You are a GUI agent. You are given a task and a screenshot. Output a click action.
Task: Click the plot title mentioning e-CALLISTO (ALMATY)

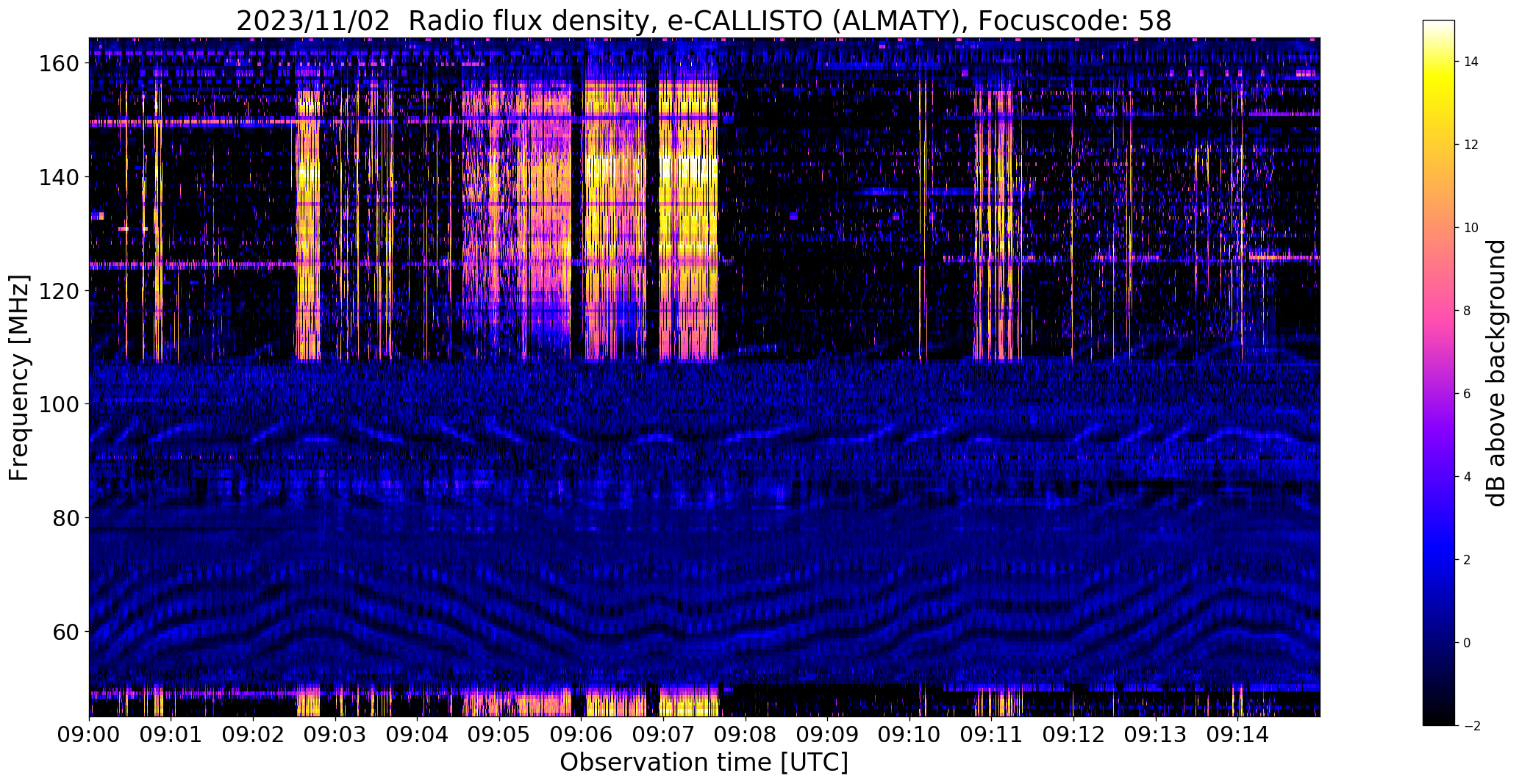(704, 21)
